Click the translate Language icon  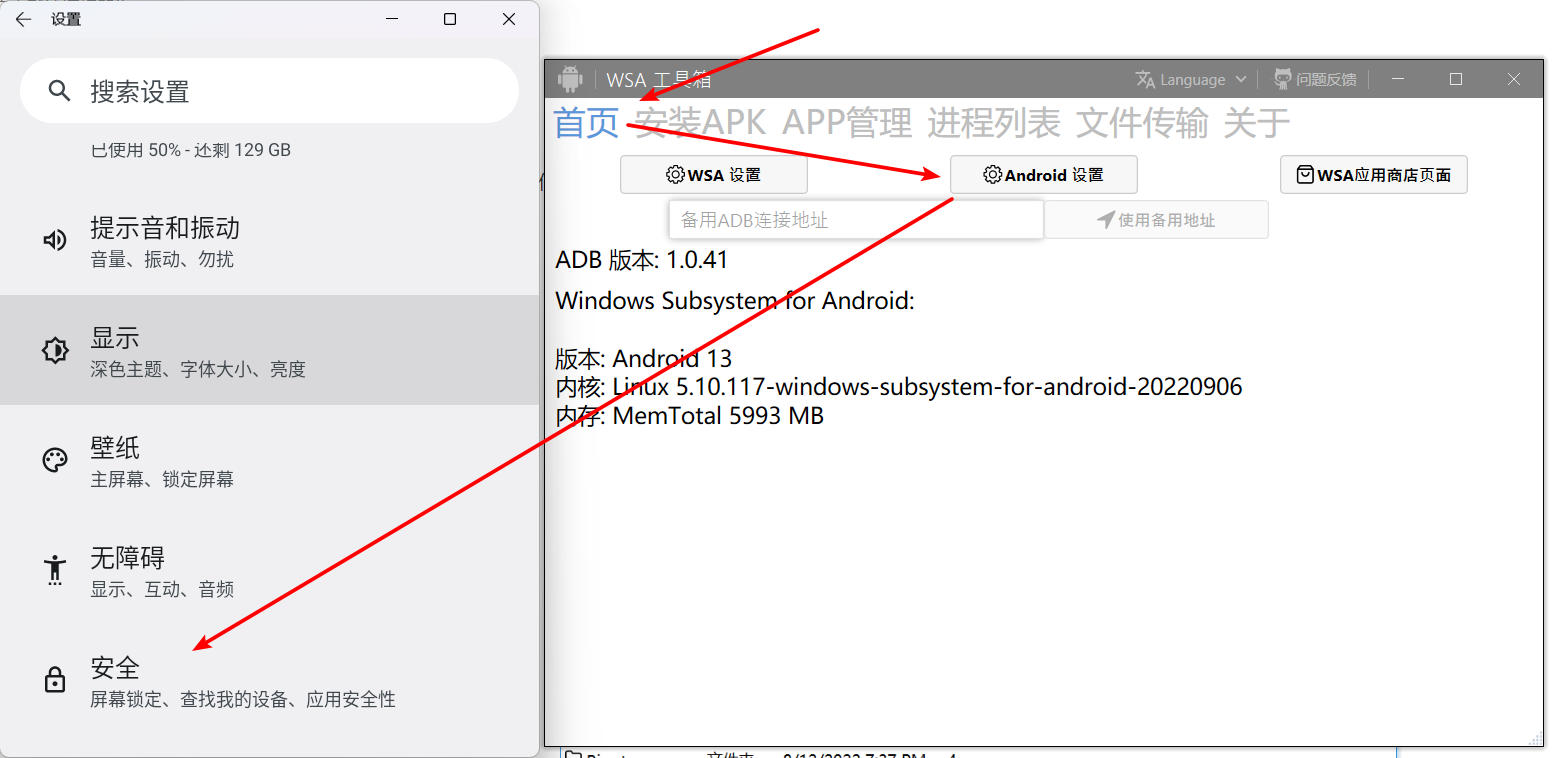1145,79
